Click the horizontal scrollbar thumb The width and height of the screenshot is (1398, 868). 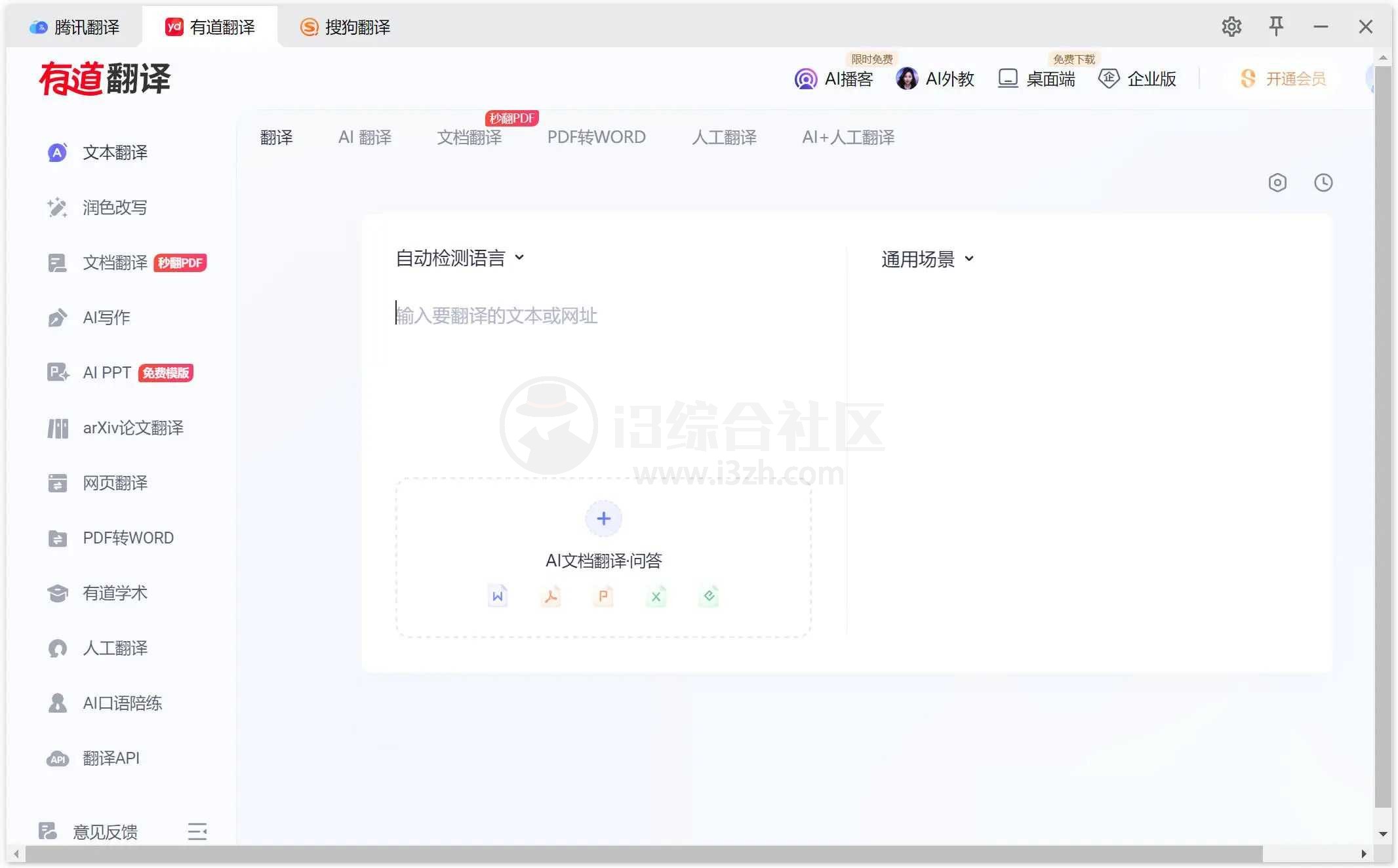644,854
